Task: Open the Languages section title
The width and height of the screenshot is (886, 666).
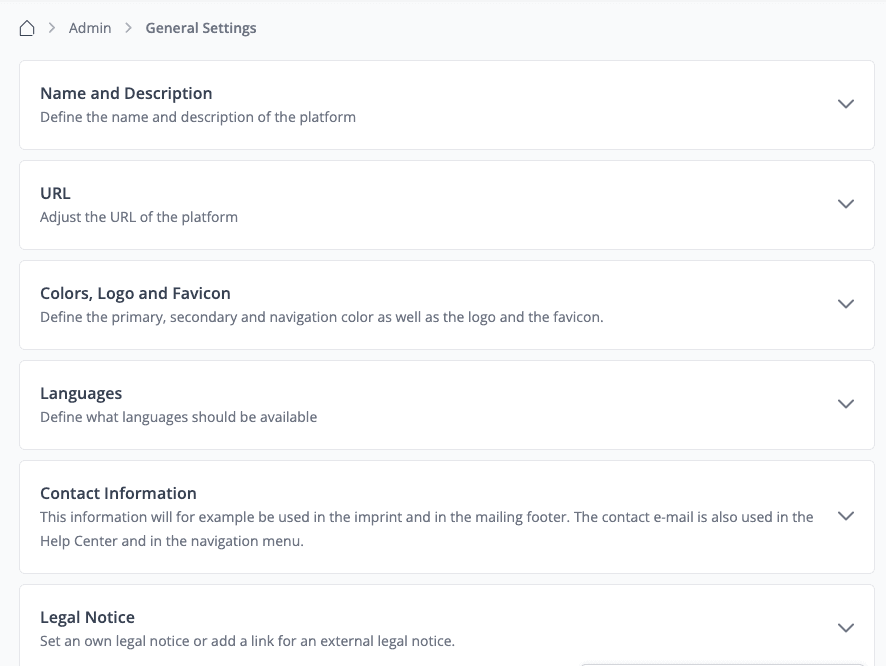Action: coord(81,393)
